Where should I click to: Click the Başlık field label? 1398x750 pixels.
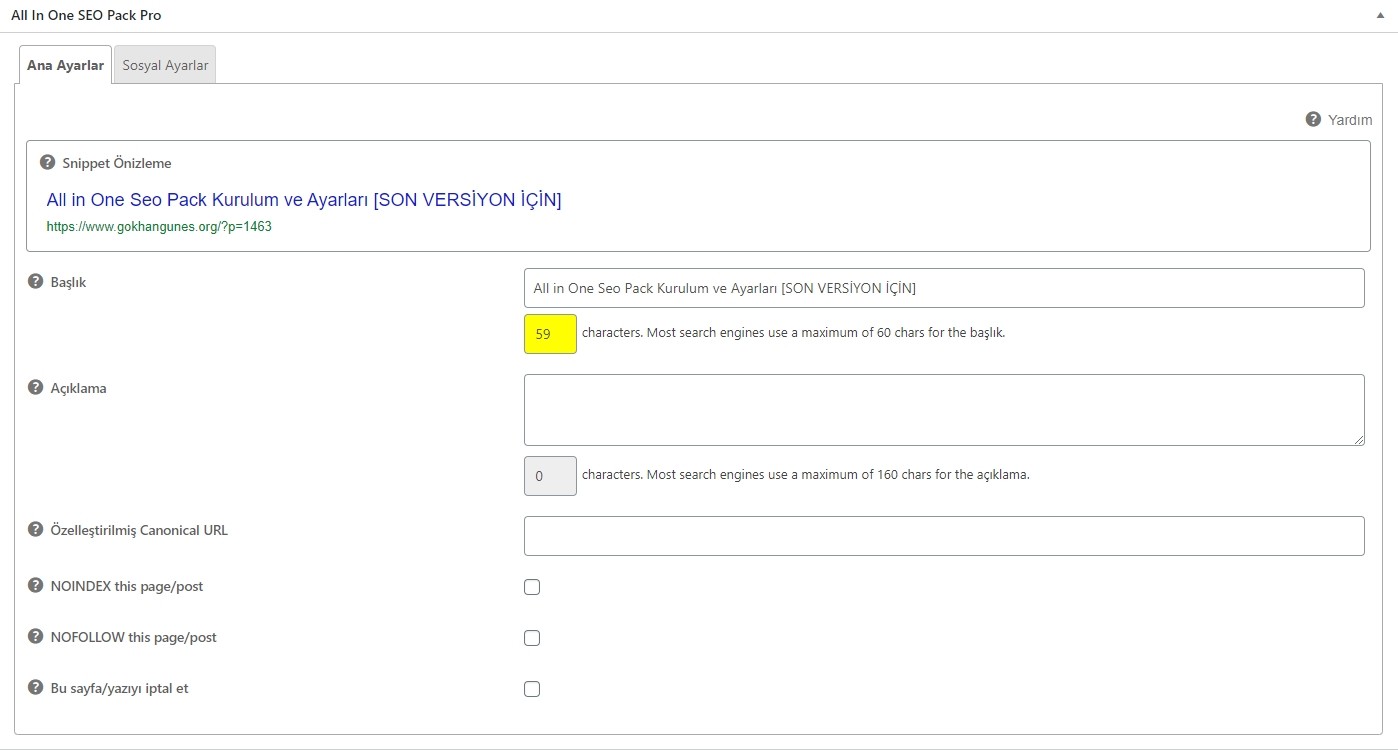(x=68, y=282)
